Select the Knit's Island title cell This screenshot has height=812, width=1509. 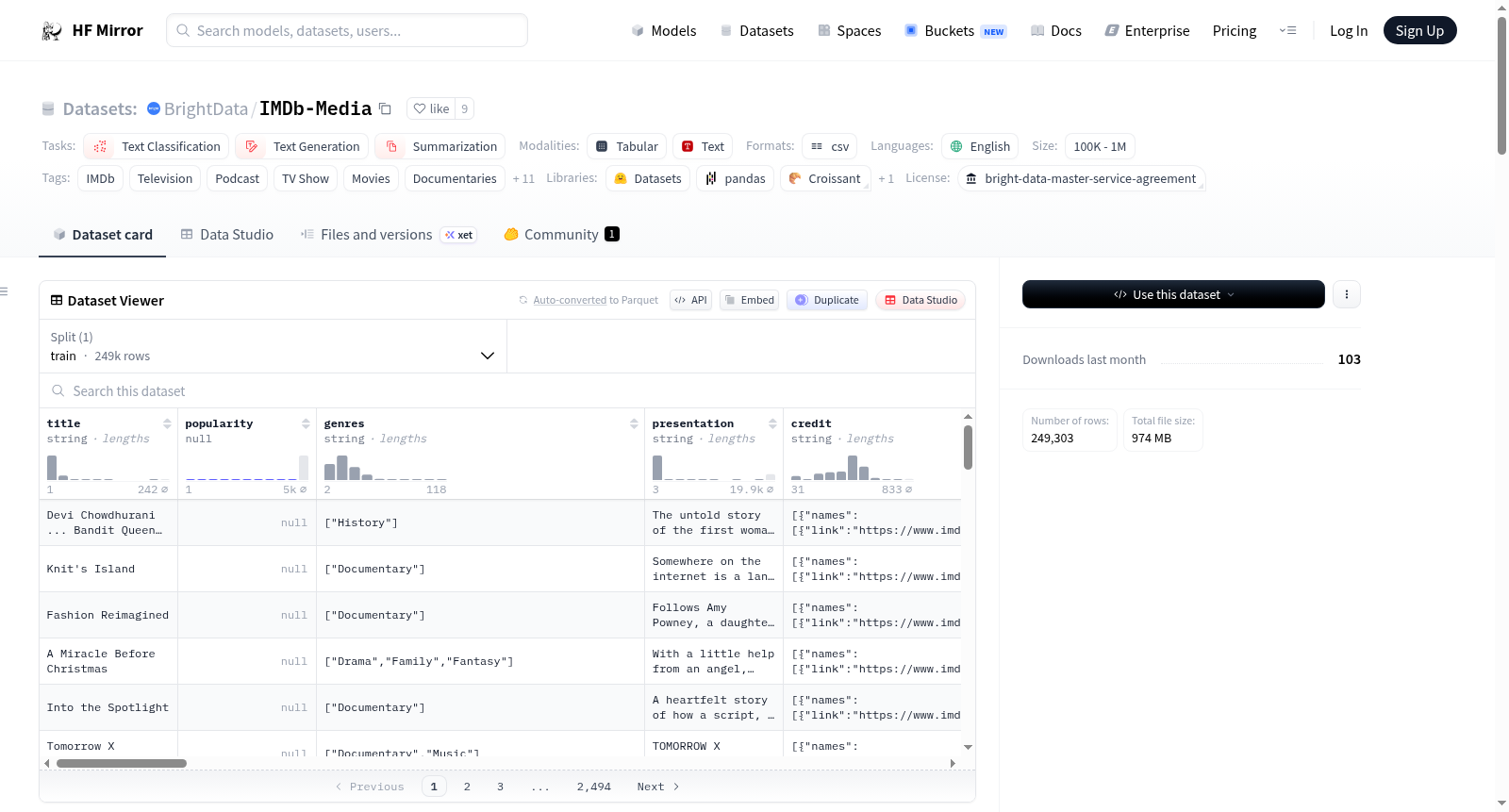108,569
